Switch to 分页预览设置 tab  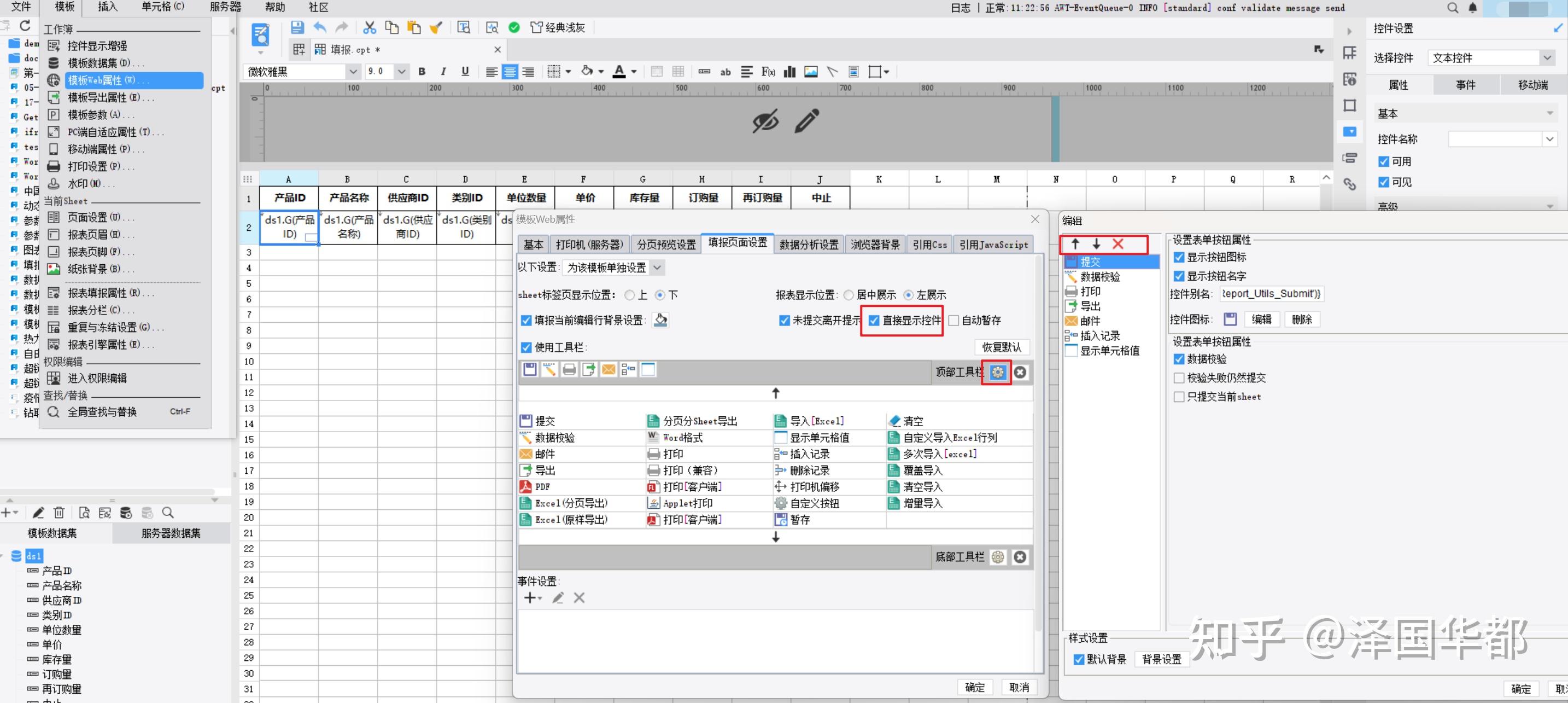tap(666, 245)
